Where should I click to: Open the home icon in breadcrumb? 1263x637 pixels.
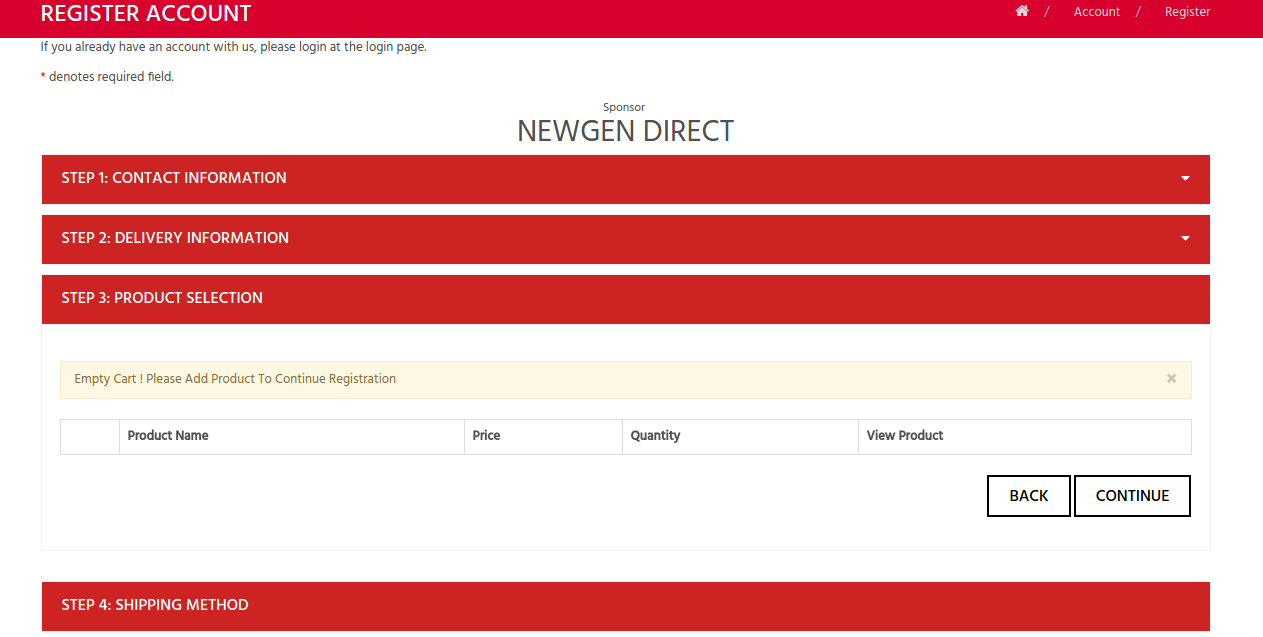(1022, 11)
